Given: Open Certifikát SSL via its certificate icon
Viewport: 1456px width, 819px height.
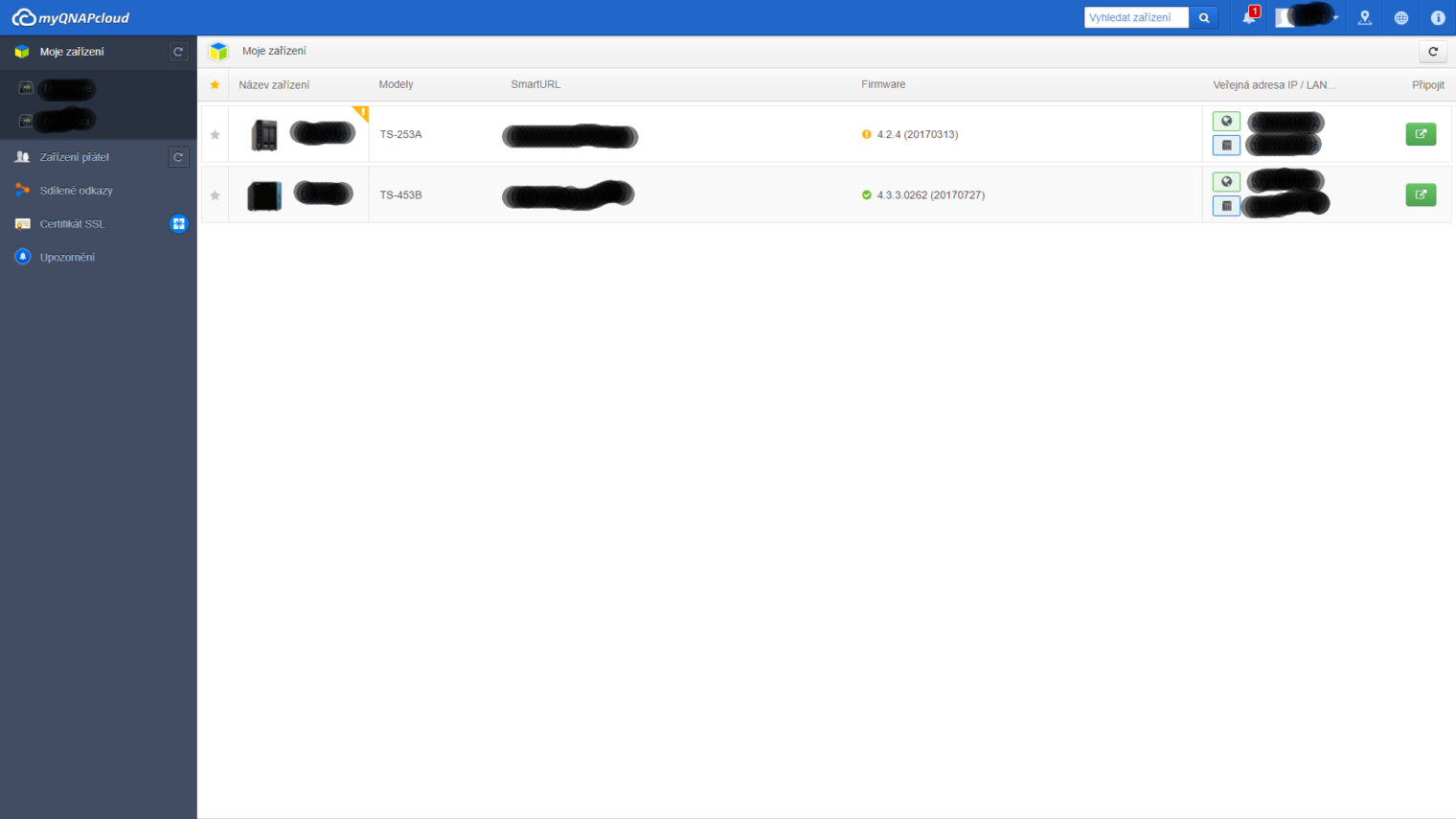Looking at the screenshot, I should [x=23, y=223].
